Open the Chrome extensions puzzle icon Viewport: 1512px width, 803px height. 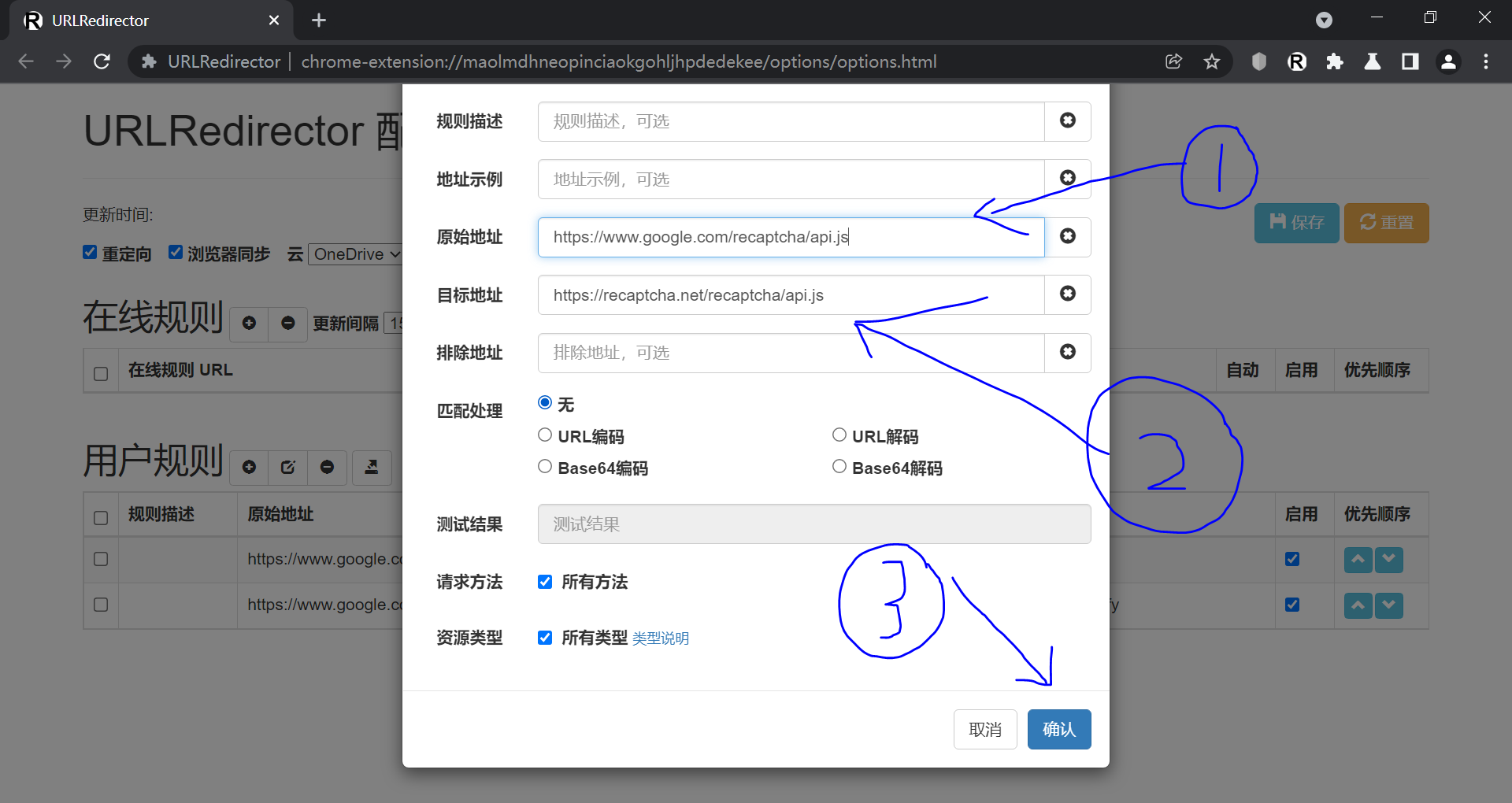[1334, 61]
